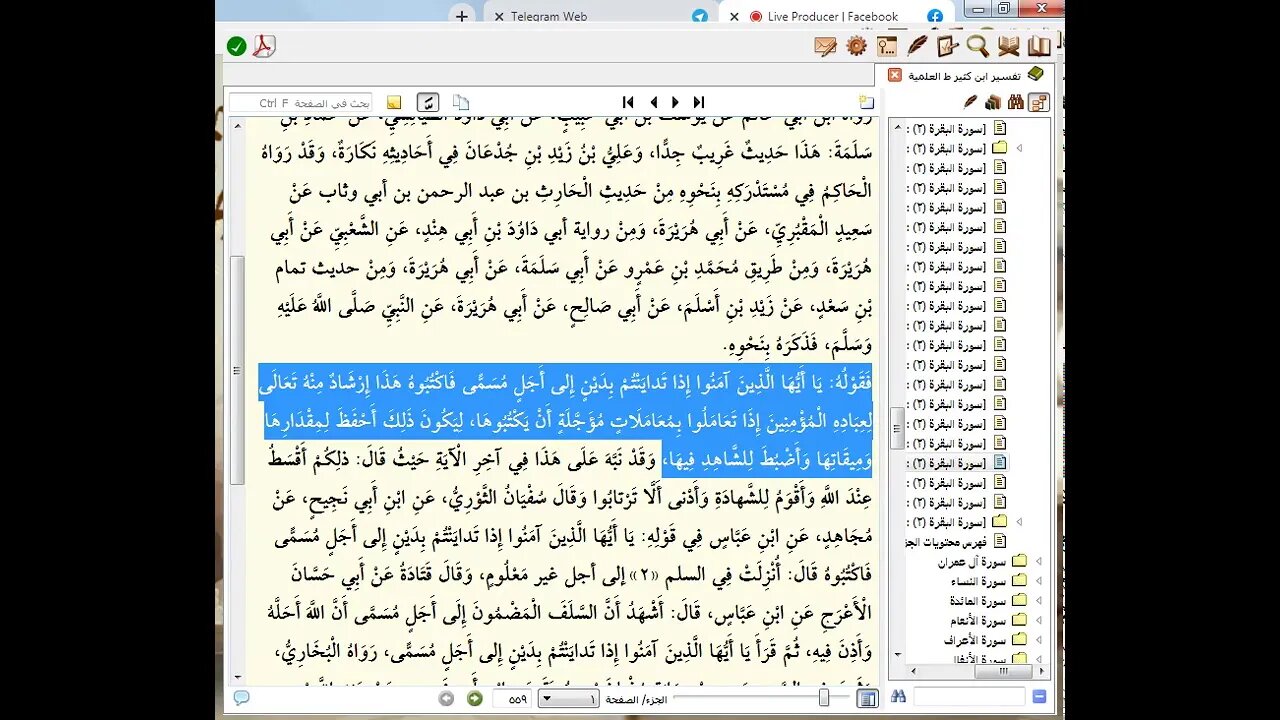Screen dimensions: 1280x720
Task: Expand the سورة الأعراف folder
Action: [x=1038, y=640]
